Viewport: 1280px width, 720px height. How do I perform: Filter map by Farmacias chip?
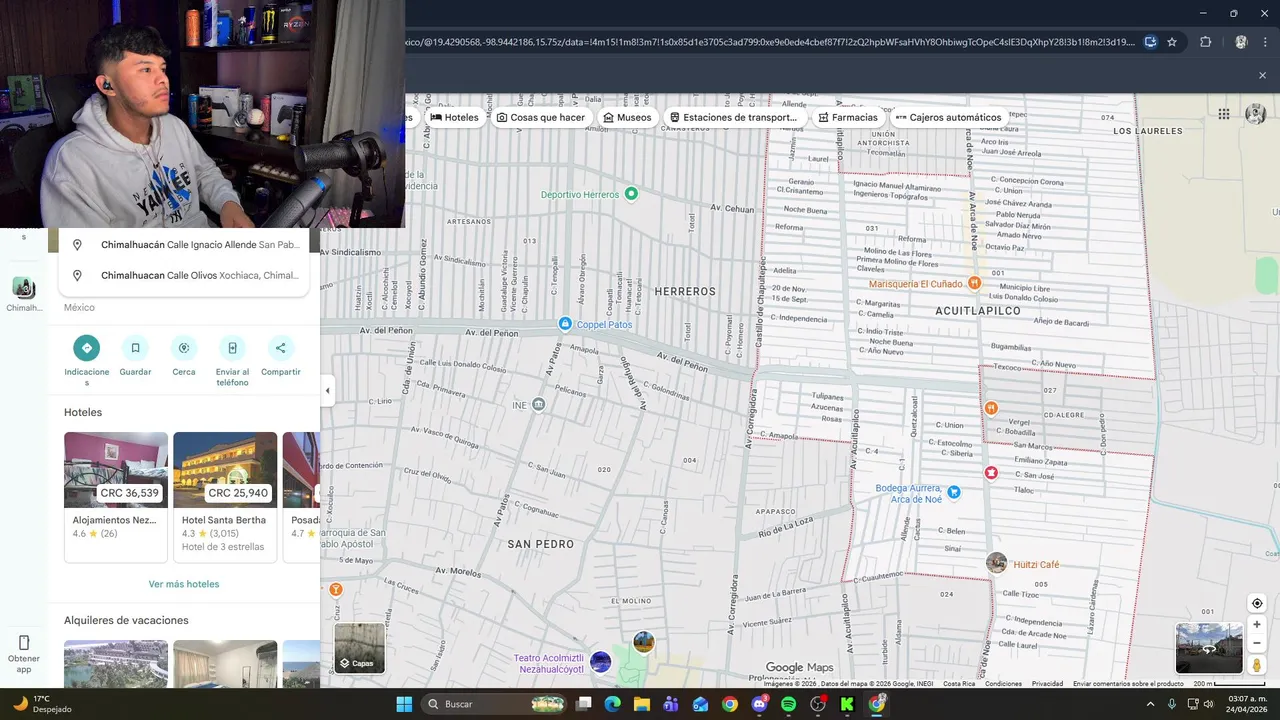[848, 117]
